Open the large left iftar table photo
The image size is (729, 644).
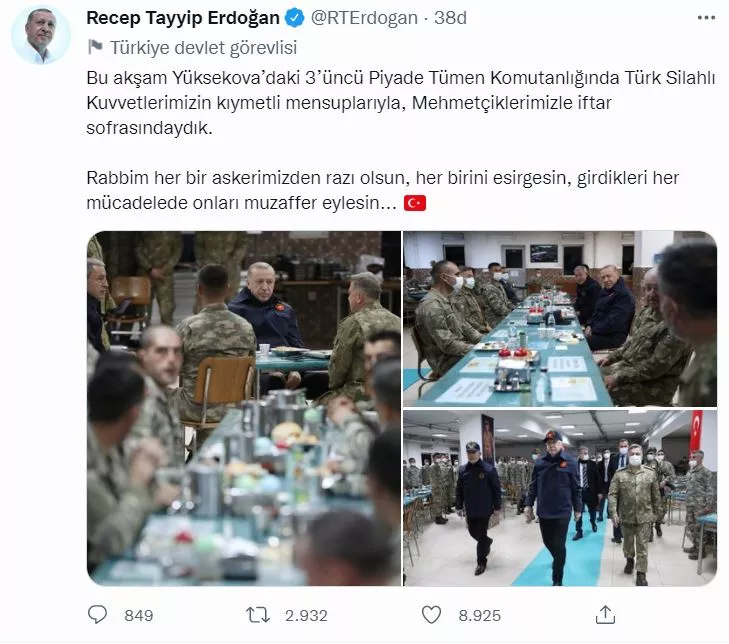[x=244, y=408]
